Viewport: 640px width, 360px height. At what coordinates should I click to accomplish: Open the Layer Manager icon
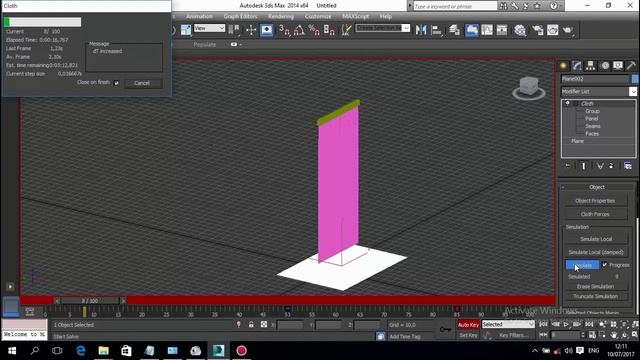coord(454,30)
